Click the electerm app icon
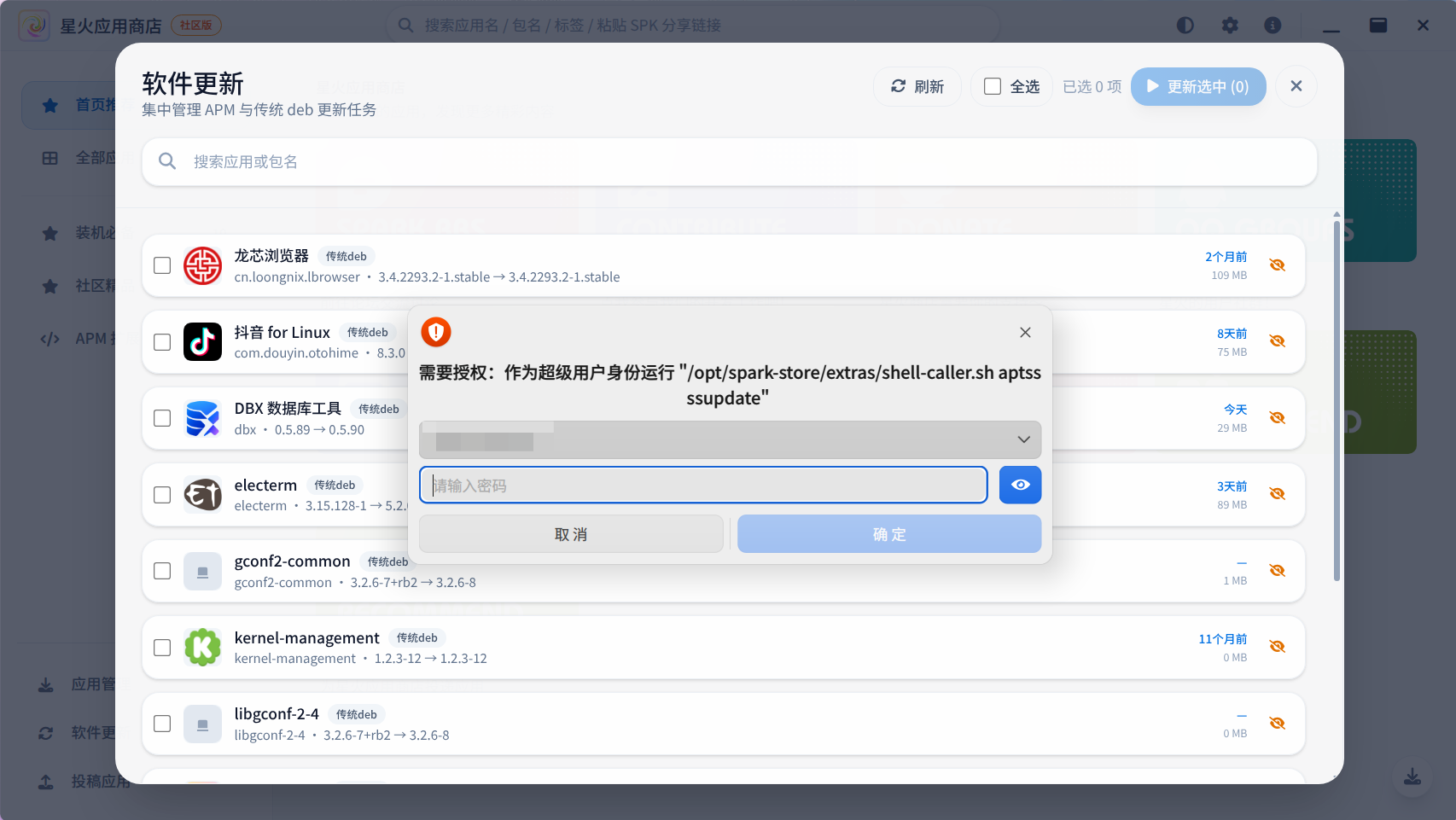Viewport: 1456px width, 820px height. (203, 495)
